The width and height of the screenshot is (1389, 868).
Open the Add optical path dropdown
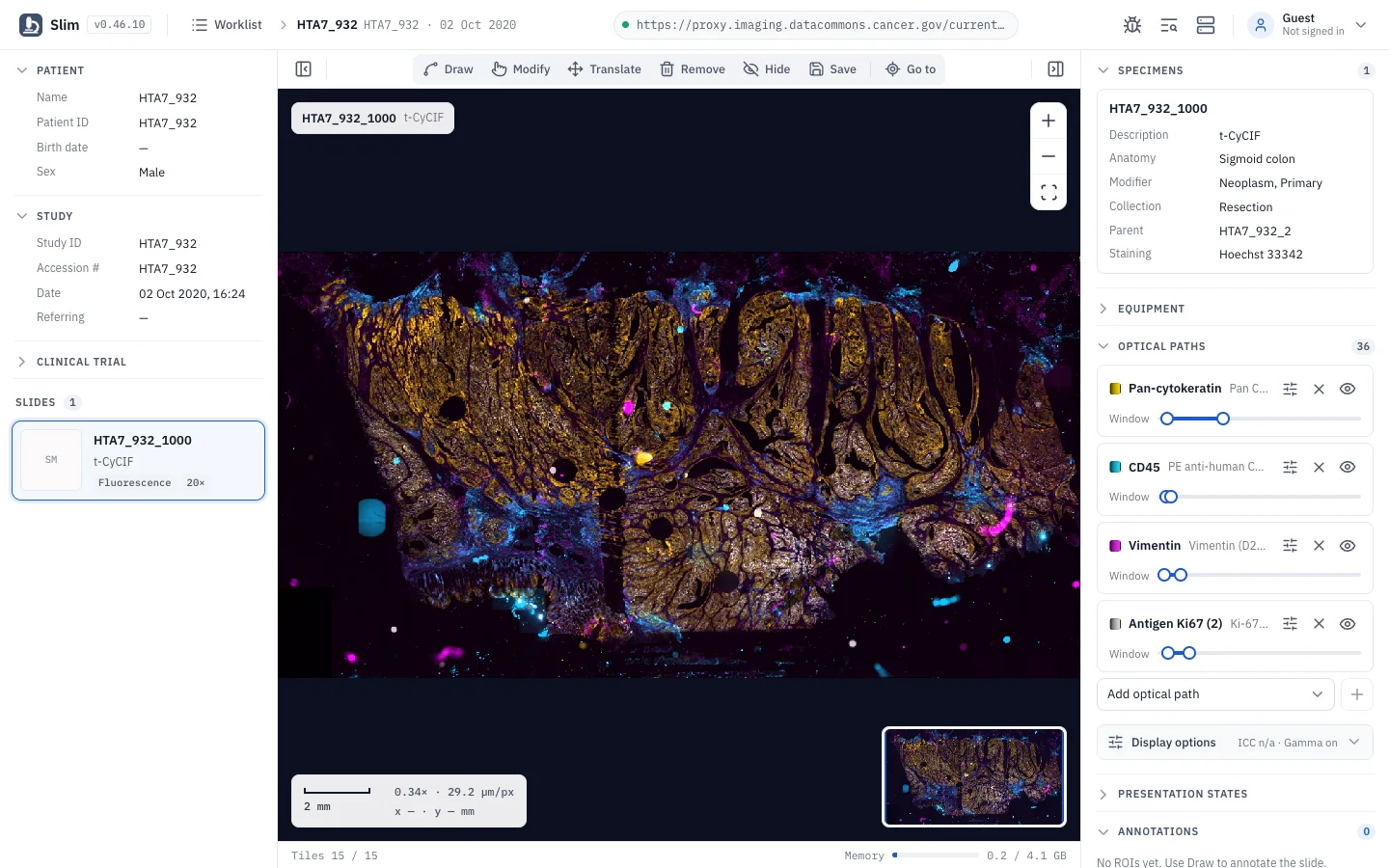point(1215,694)
